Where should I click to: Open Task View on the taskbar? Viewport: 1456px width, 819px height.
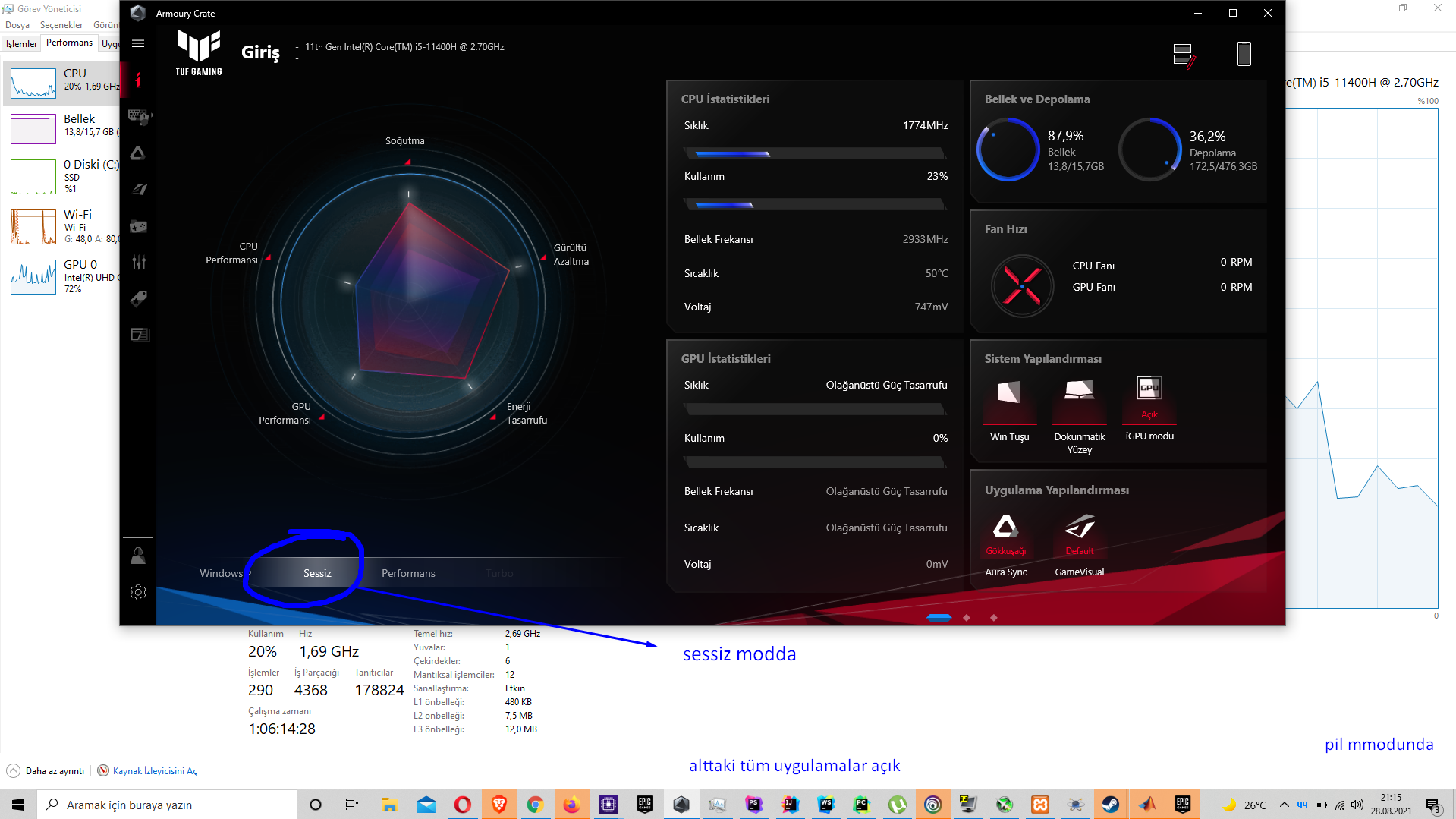pos(351,805)
